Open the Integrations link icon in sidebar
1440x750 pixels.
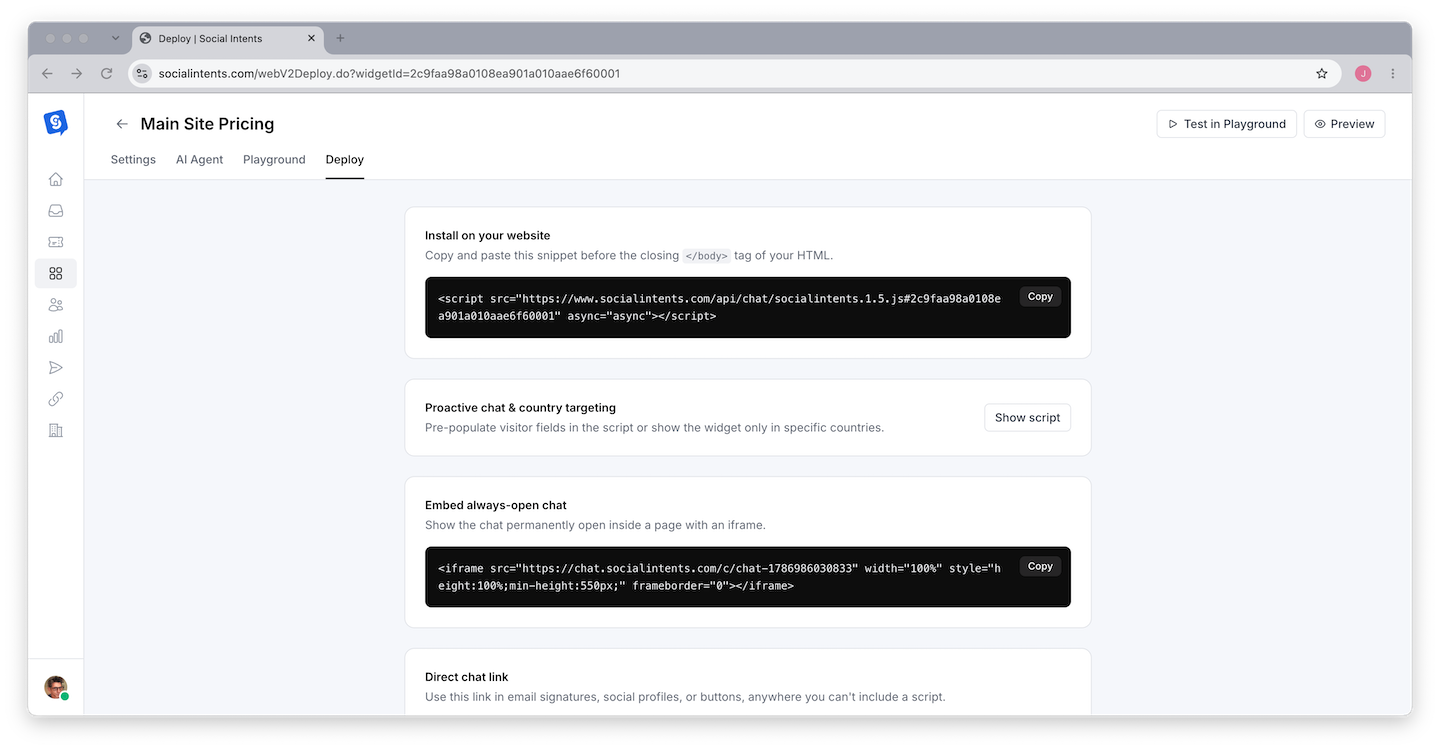(x=56, y=399)
